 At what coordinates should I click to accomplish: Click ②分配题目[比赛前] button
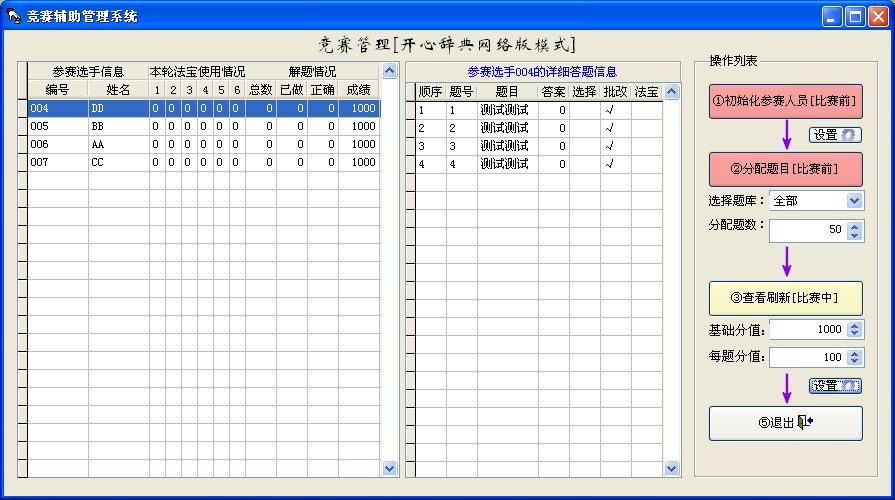click(x=785, y=169)
